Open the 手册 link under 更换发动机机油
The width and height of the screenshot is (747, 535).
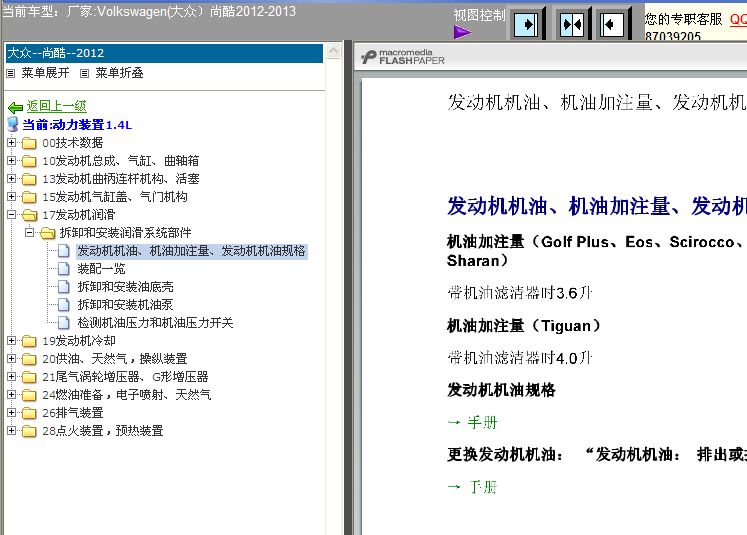coord(482,487)
